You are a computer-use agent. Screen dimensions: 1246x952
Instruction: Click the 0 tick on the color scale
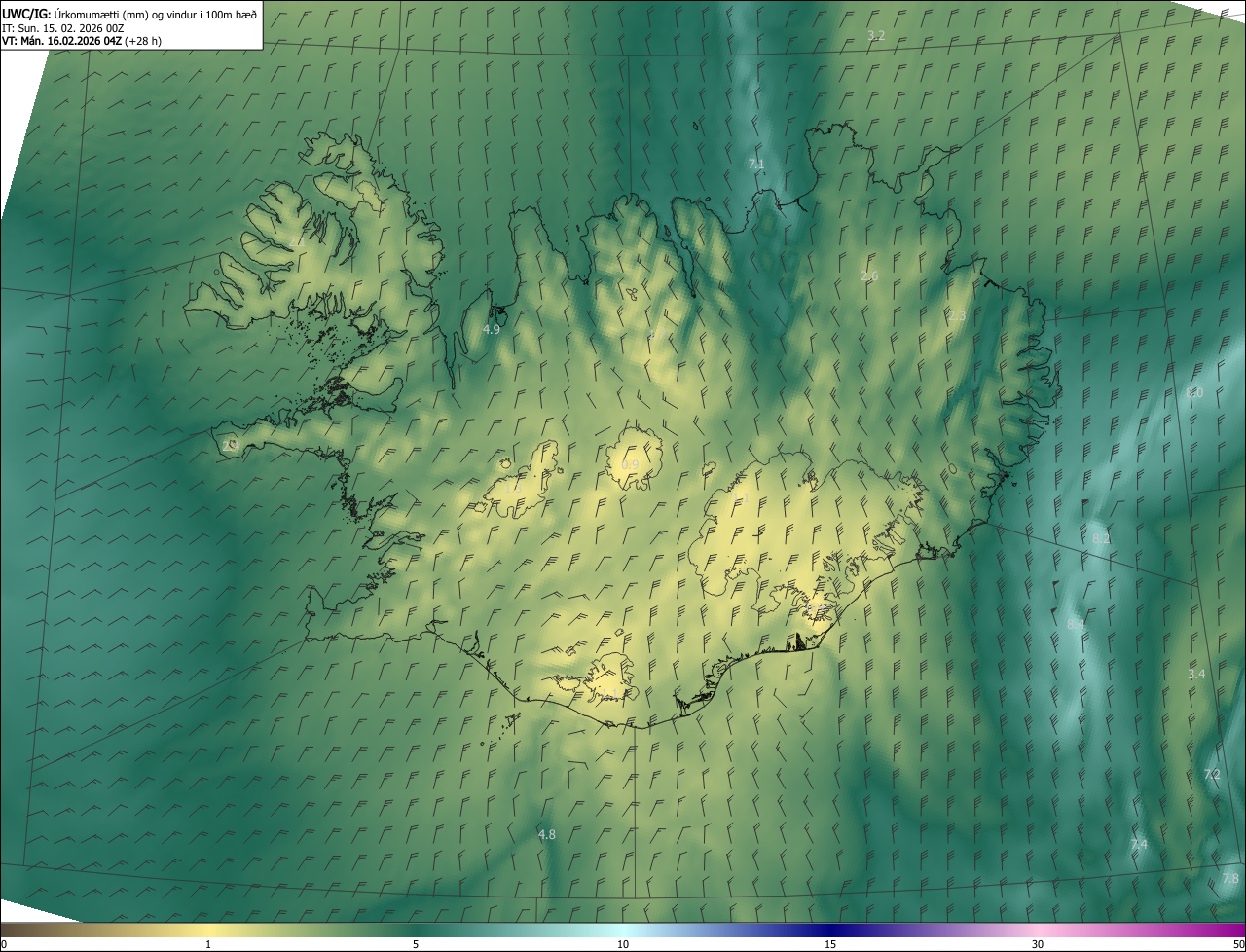coord(4,944)
